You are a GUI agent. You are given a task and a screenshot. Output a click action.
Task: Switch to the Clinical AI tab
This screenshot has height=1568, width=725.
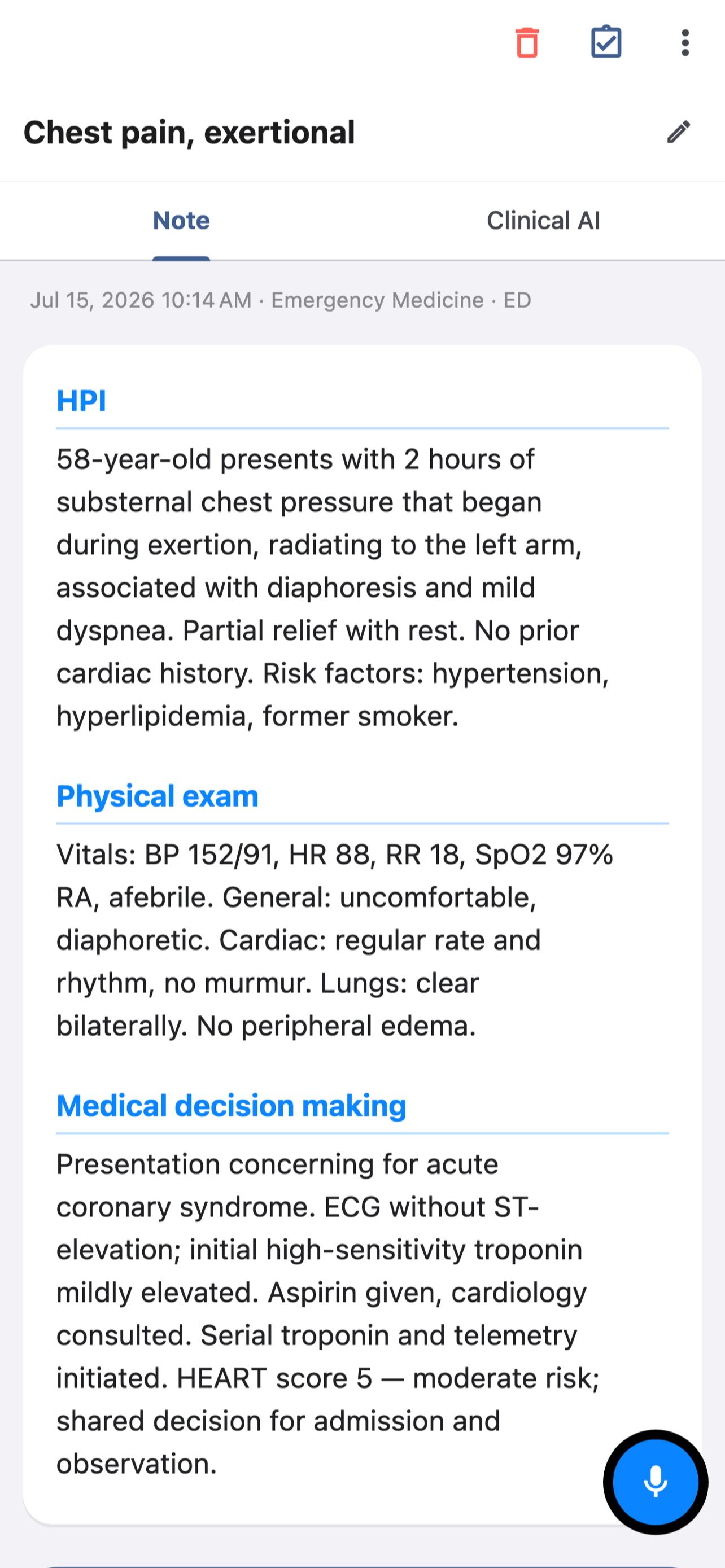click(x=543, y=220)
